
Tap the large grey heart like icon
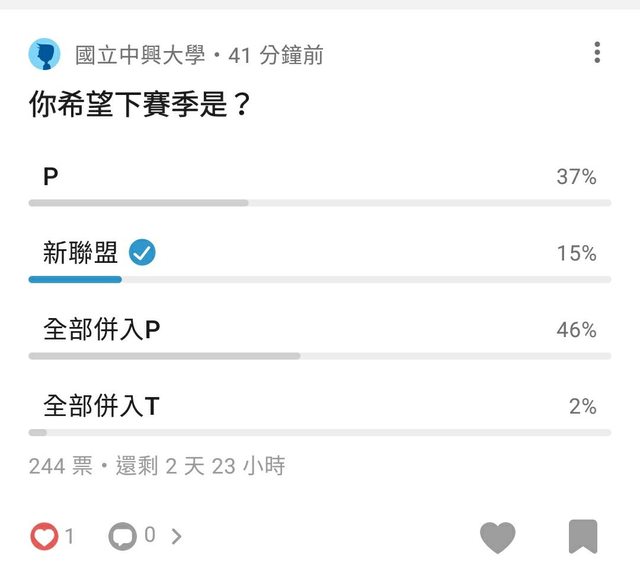click(x=497, y=537)
